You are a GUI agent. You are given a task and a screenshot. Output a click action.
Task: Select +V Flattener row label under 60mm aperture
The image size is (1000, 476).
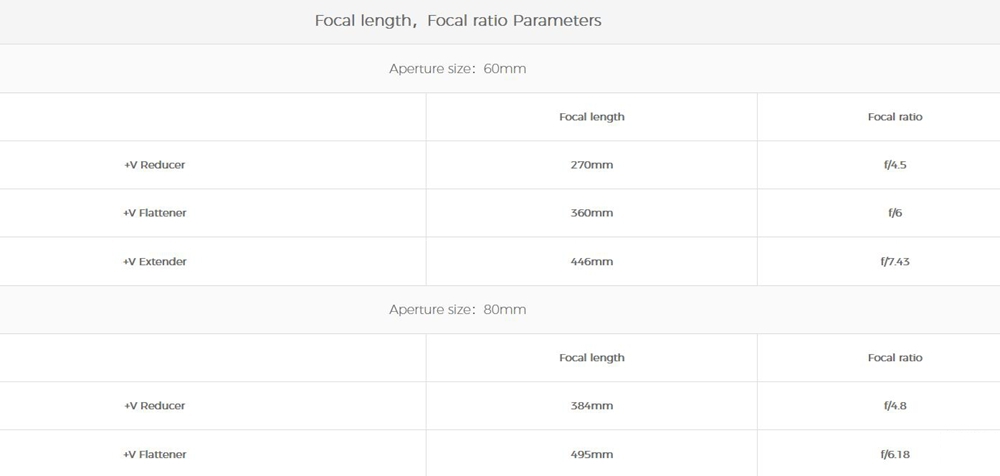155,213
